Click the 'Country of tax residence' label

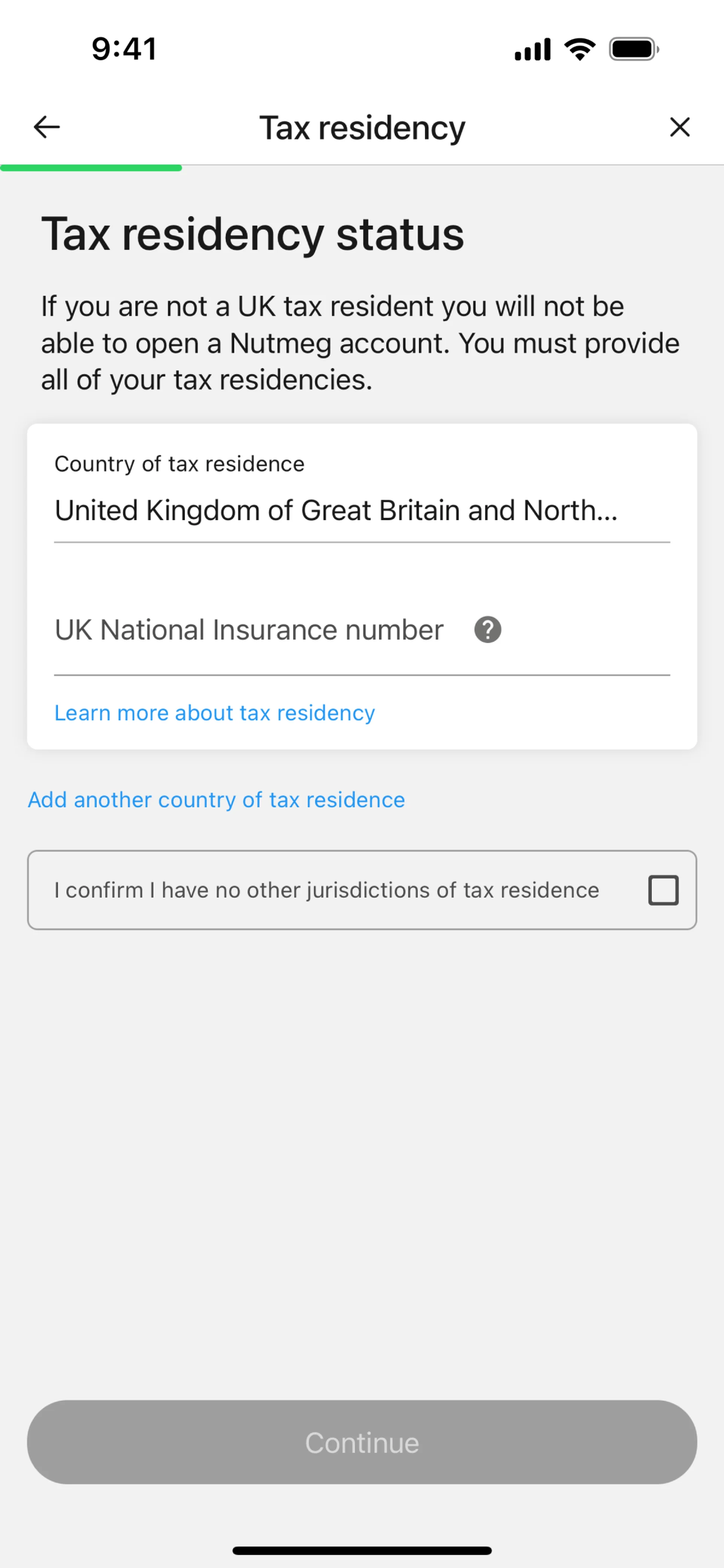pos(179,464)
